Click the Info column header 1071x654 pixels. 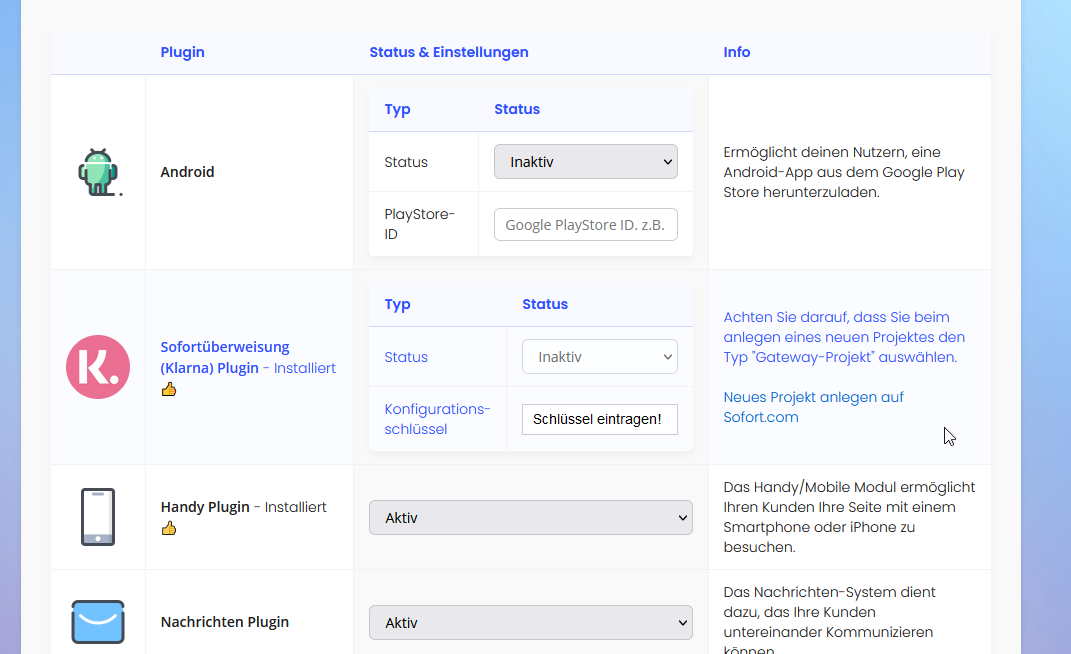736,52
